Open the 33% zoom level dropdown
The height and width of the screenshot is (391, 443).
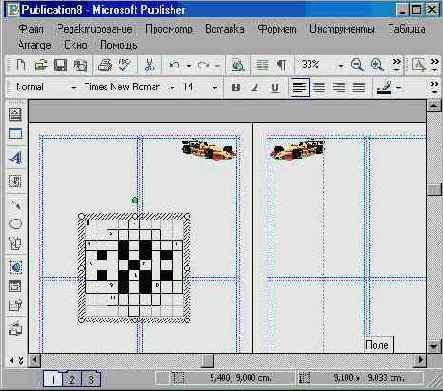click(x=341, y=66)
